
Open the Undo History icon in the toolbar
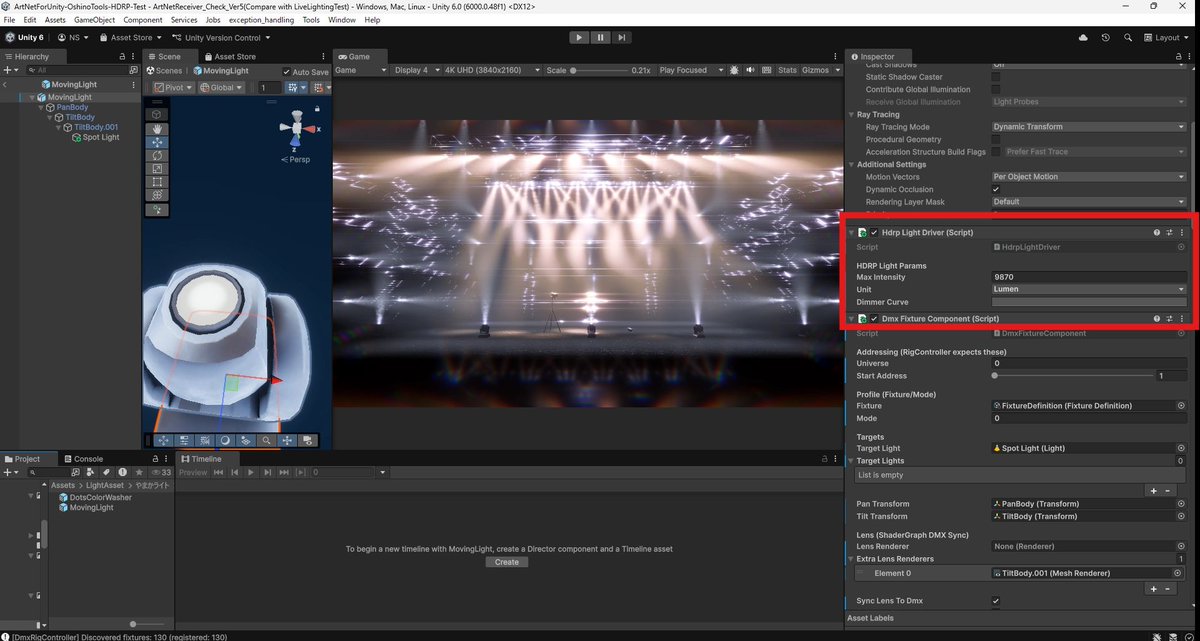point(1106,37)
